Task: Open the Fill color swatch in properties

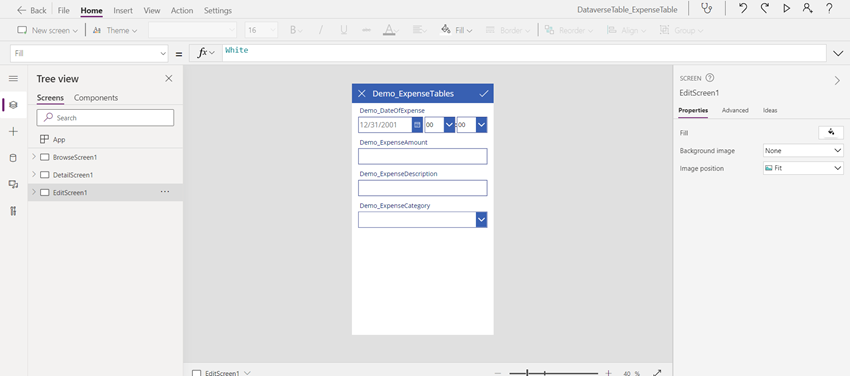Action: click(830, 133)
